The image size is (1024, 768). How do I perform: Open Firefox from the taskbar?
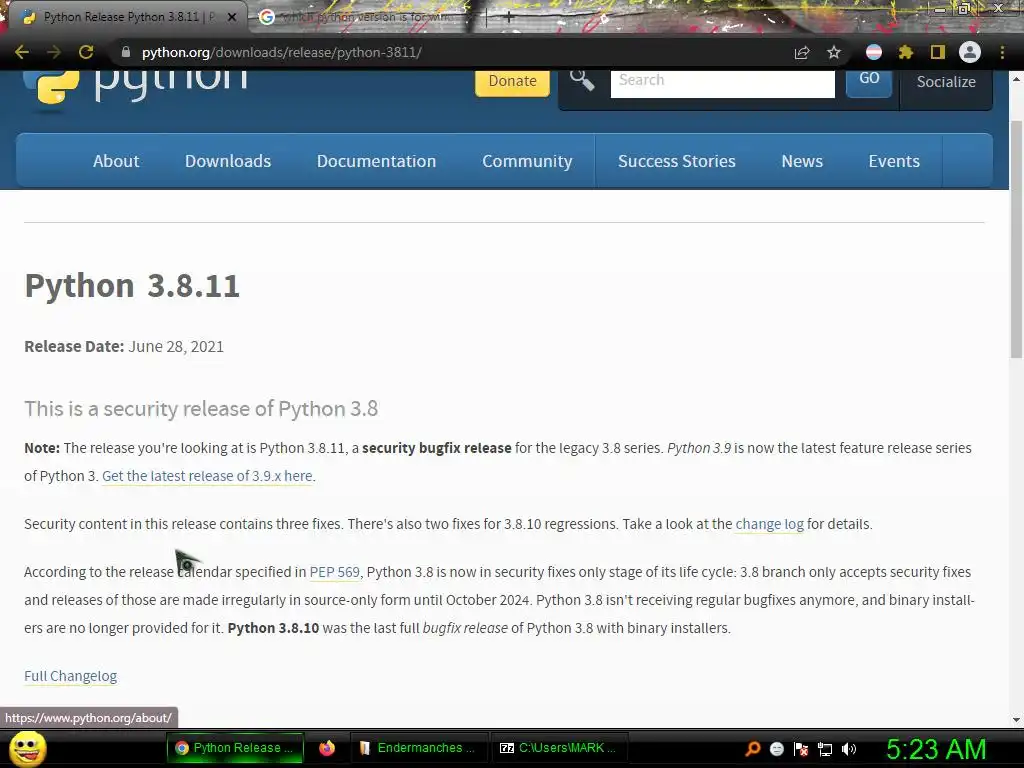(327, 748)
